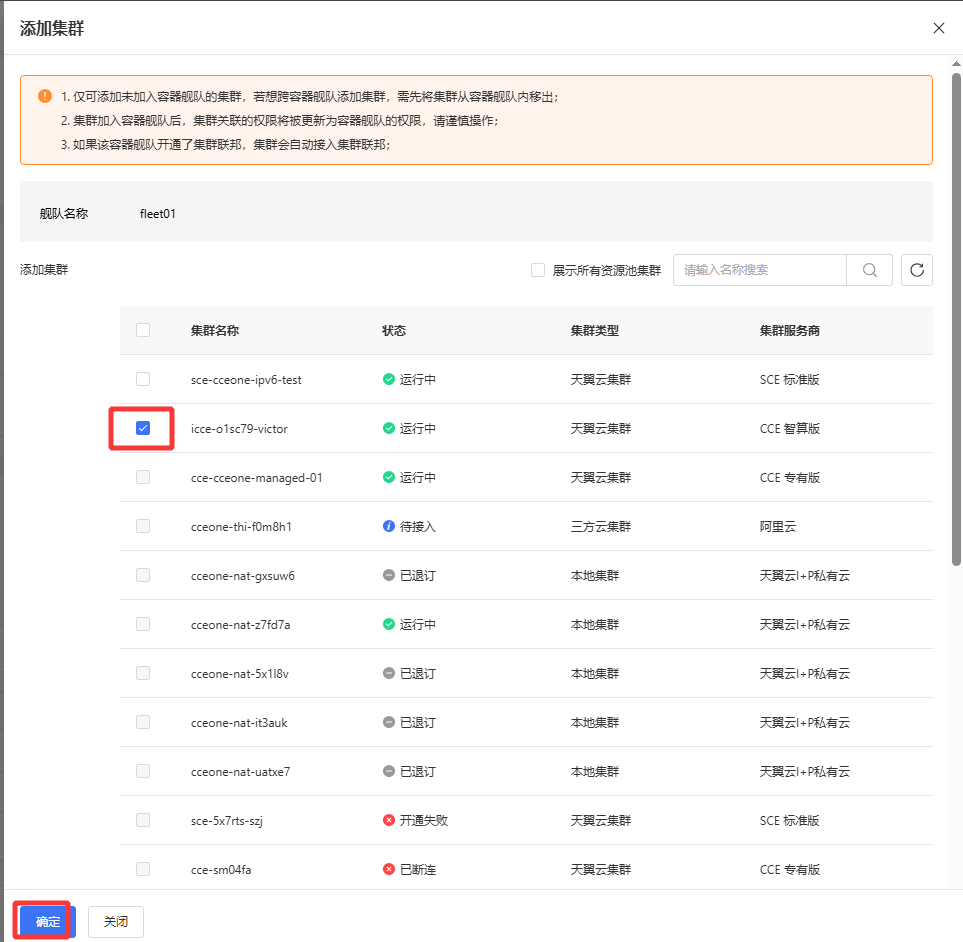Click the 集群类型 column header
963x942 pixels.
(595, 330)
